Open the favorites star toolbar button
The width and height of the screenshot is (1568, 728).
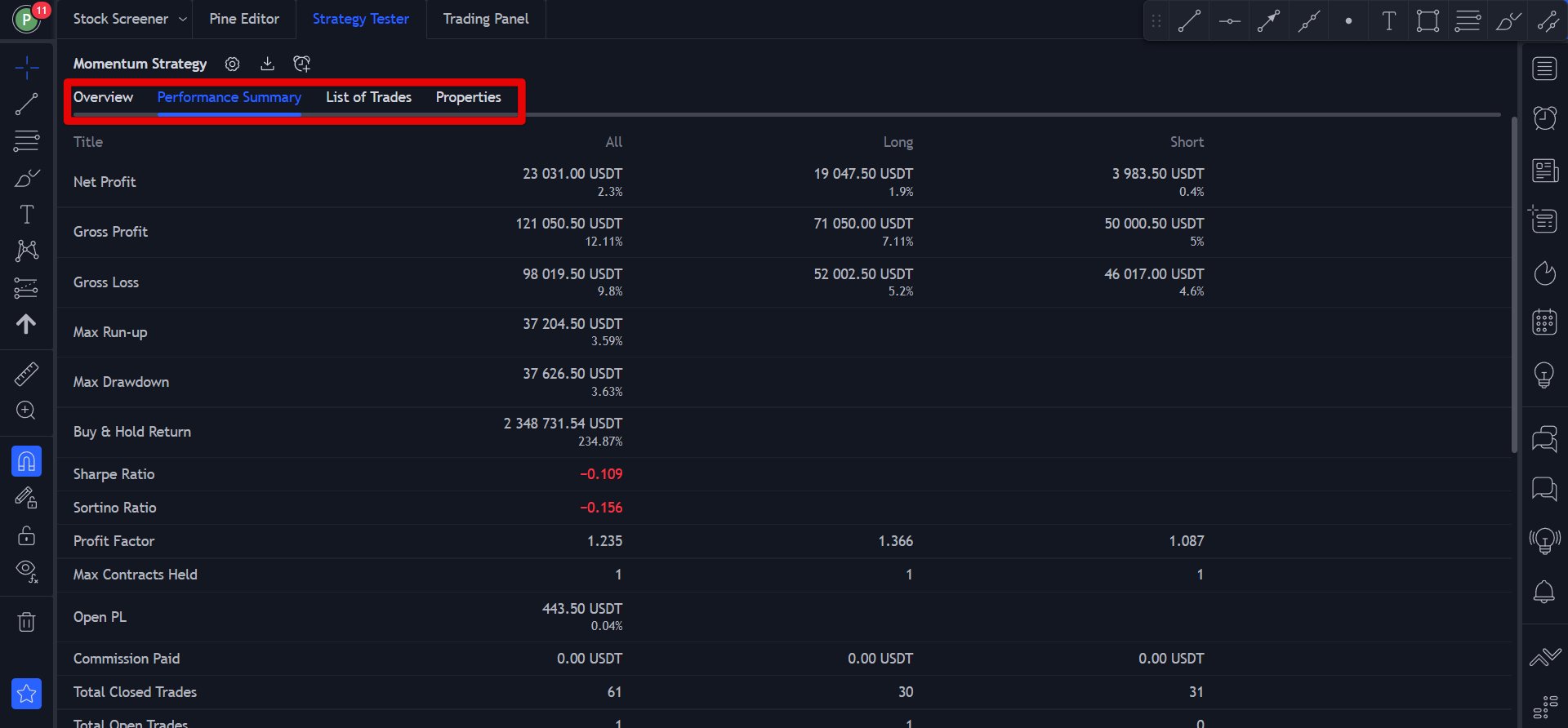coord(27,694)
